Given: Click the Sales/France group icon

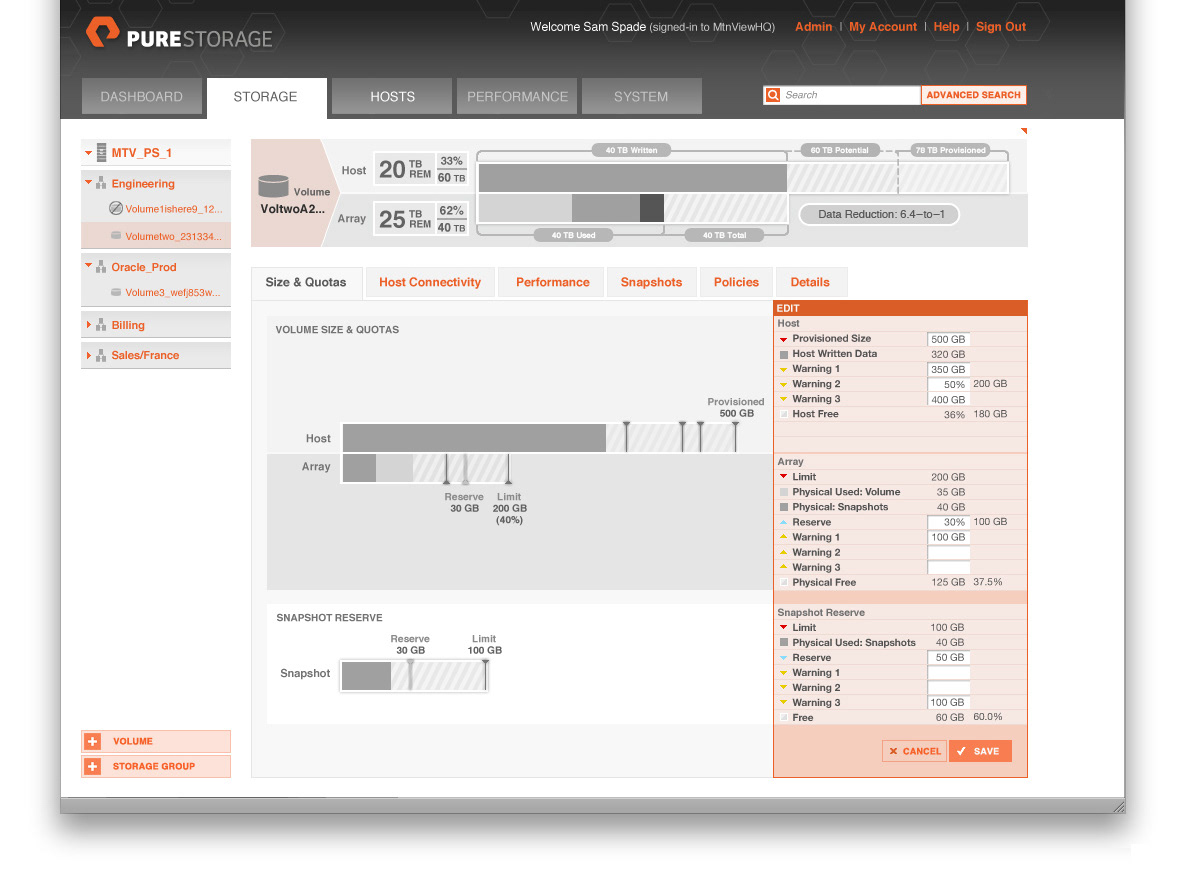Looking at the screenshot, I should pyautogui.click(x=101, y=355).
